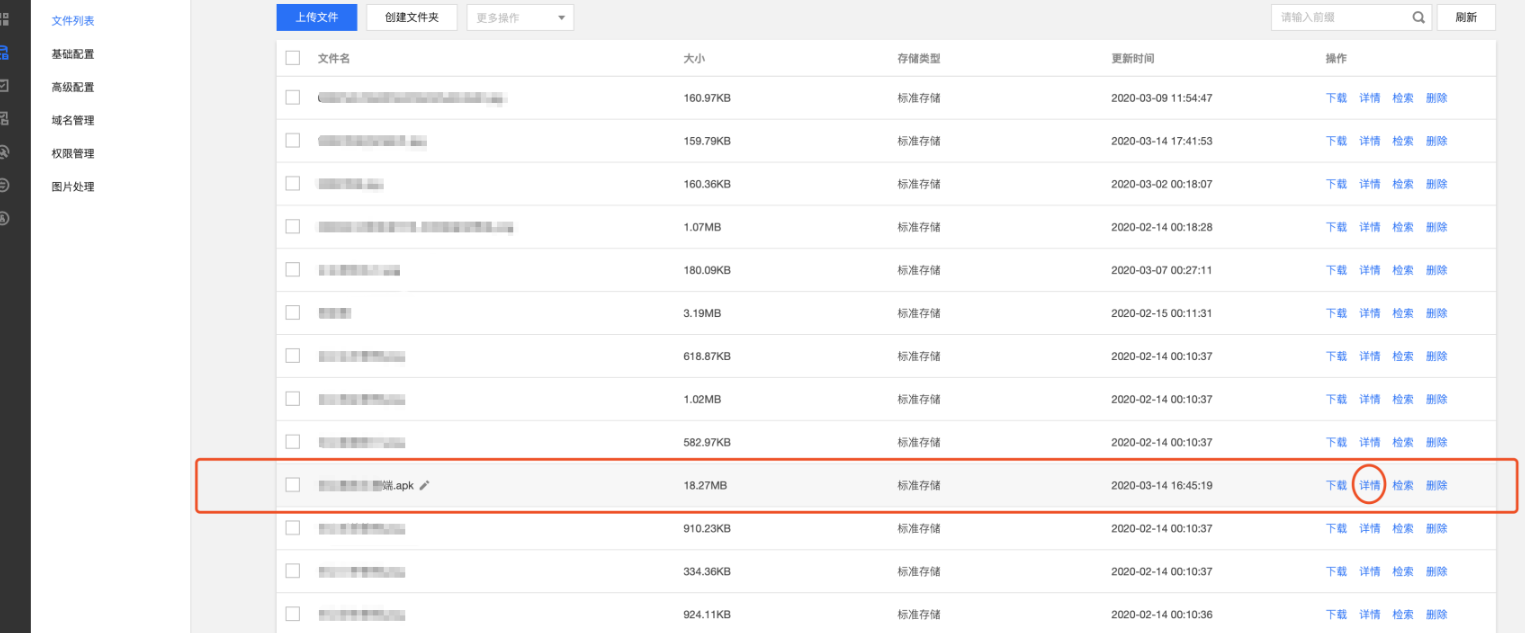
Task: Click the checklist icon in dark sidebar
Action: click(4, 86)
